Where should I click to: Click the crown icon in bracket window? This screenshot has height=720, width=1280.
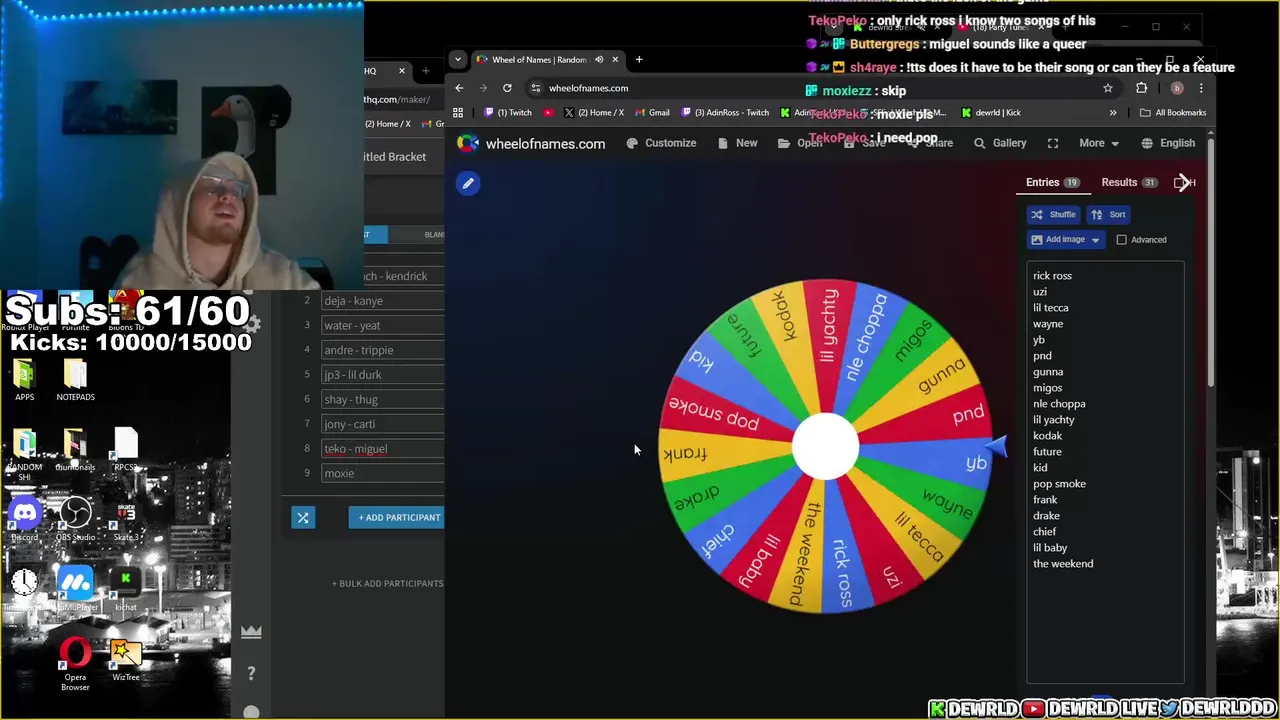click(251, 632)
